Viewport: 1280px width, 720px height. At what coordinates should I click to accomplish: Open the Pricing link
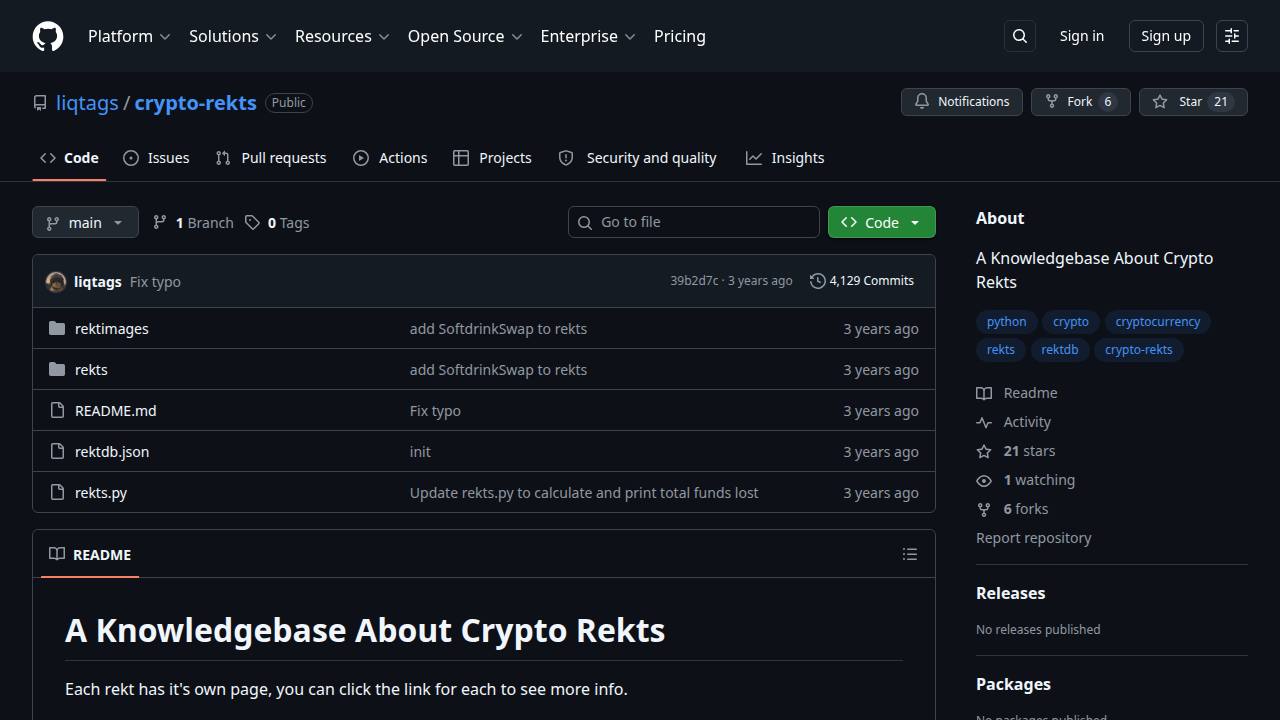(680, 36)
